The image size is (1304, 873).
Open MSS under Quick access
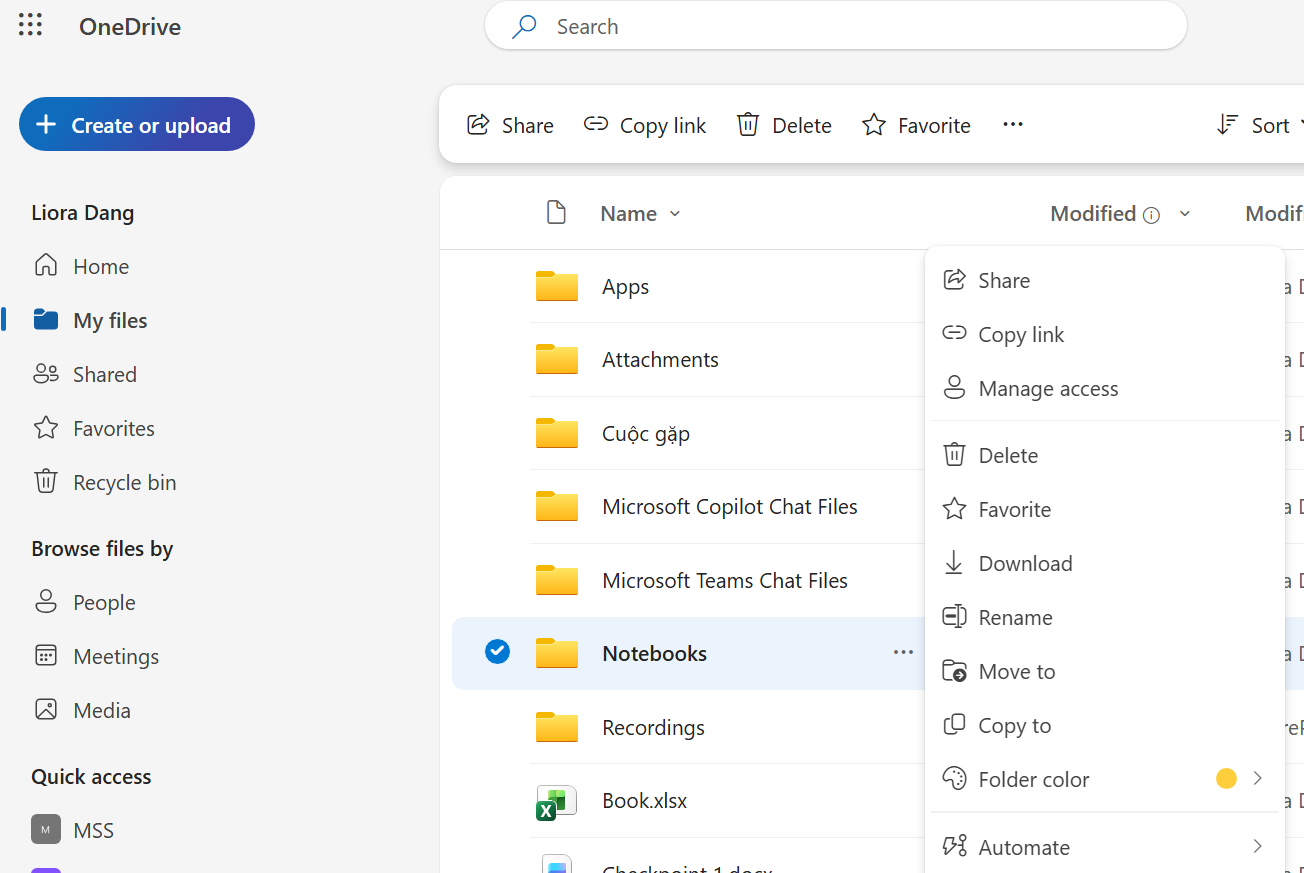click(x=74, y=830)
